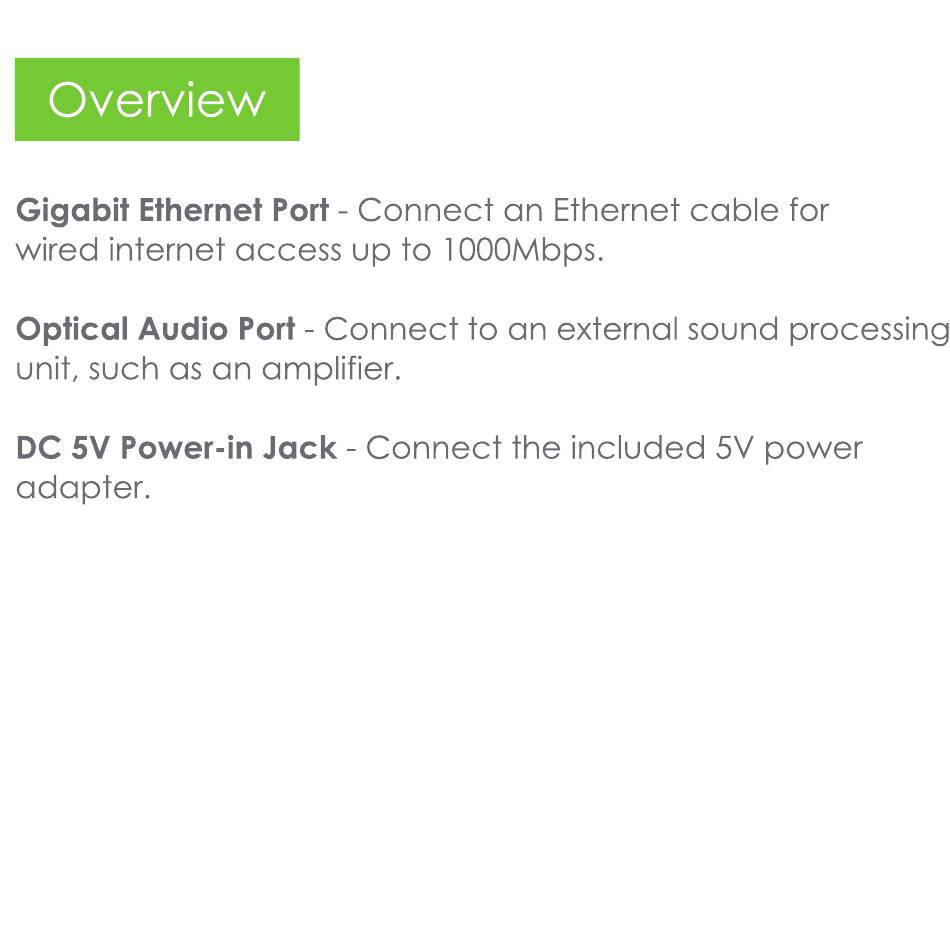950x951 pixels.
Task: Click the word 'Gigabit' in first heading
Action: (x=72, y=212)
